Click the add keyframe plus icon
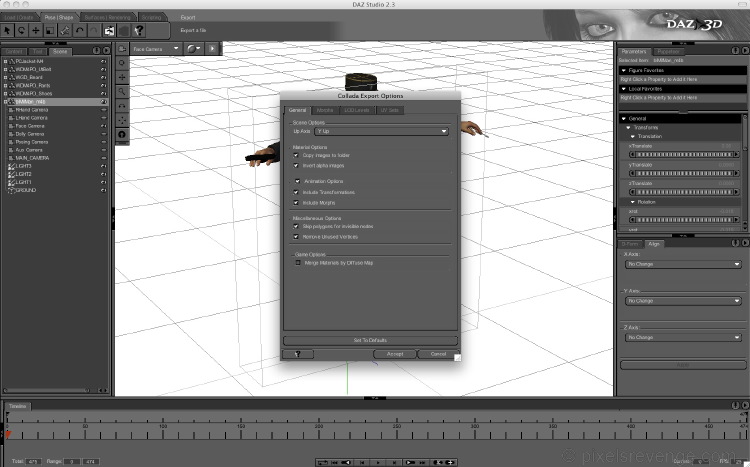This screenshot has height=467, width=750. [450, 463]
